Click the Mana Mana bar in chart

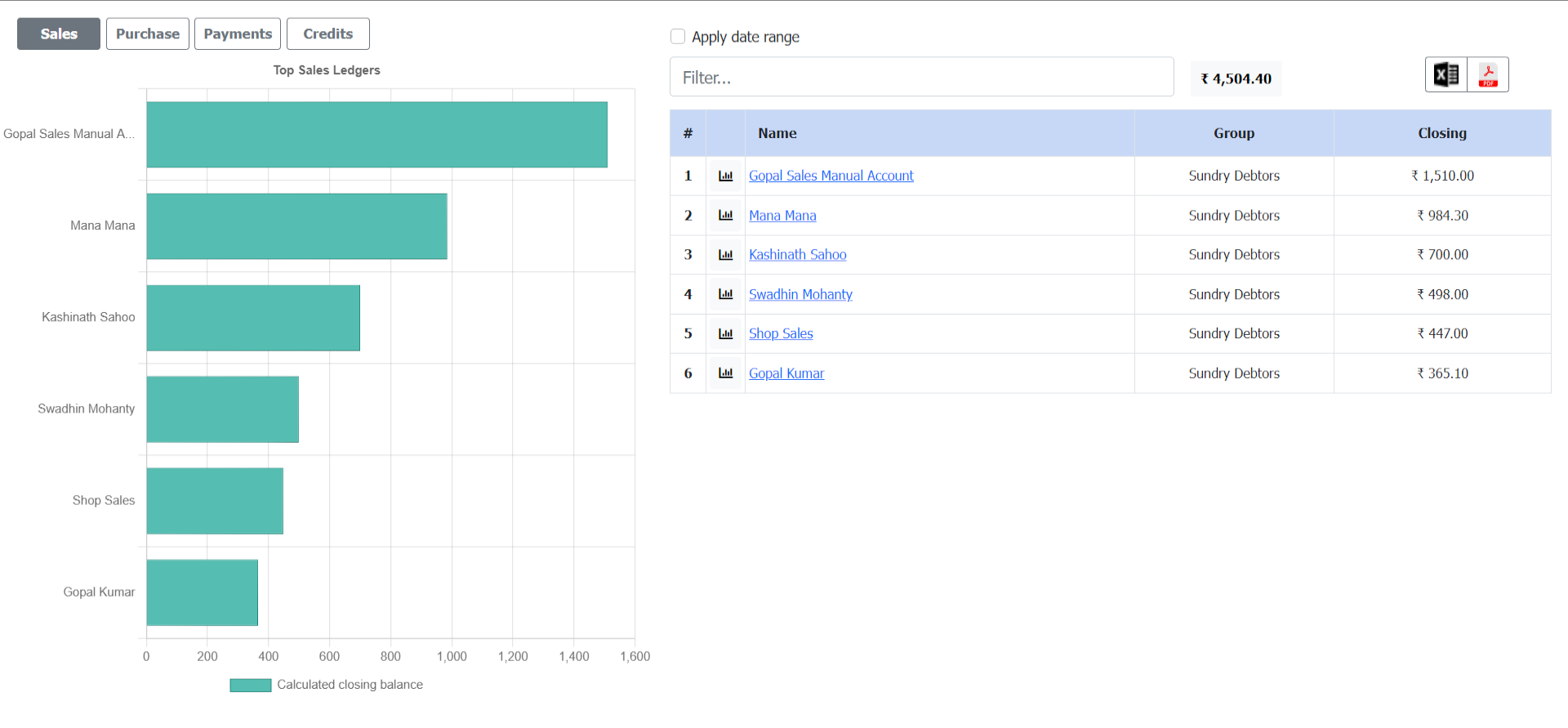coord(296,226)
